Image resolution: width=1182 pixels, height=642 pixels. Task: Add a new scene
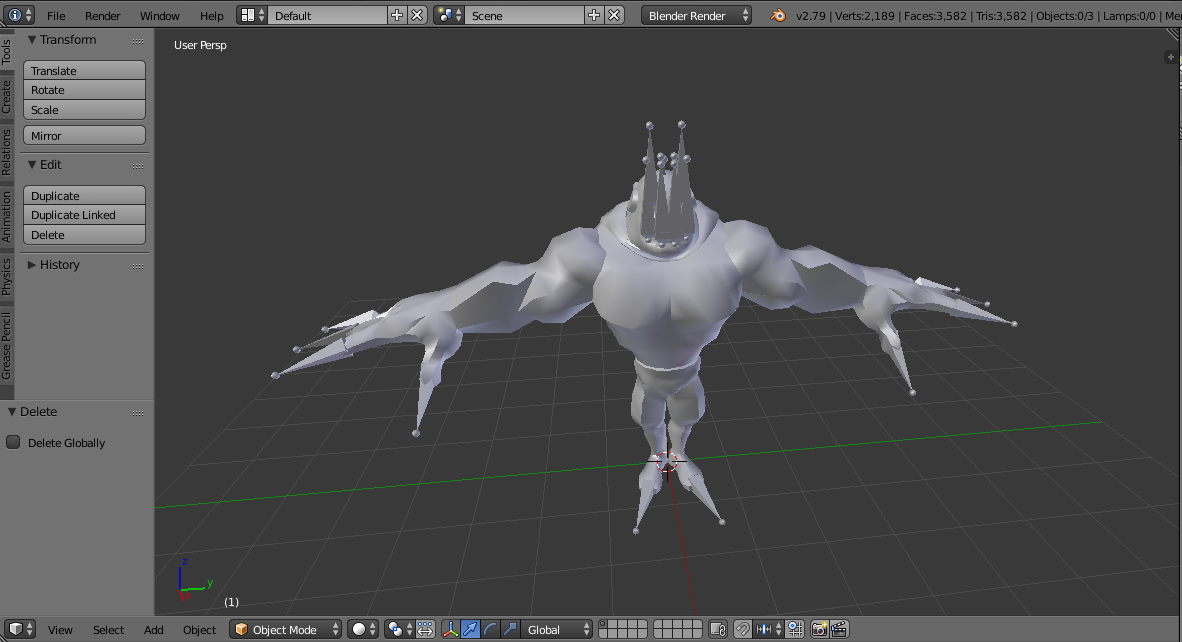click(x=594, y=15)
